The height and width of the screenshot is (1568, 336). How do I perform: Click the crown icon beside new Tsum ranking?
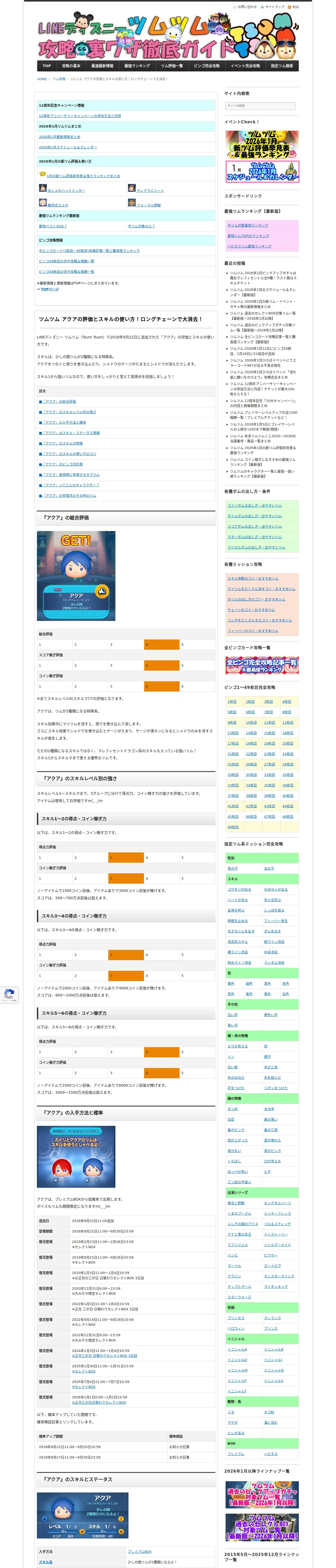(x=43, y=174)
